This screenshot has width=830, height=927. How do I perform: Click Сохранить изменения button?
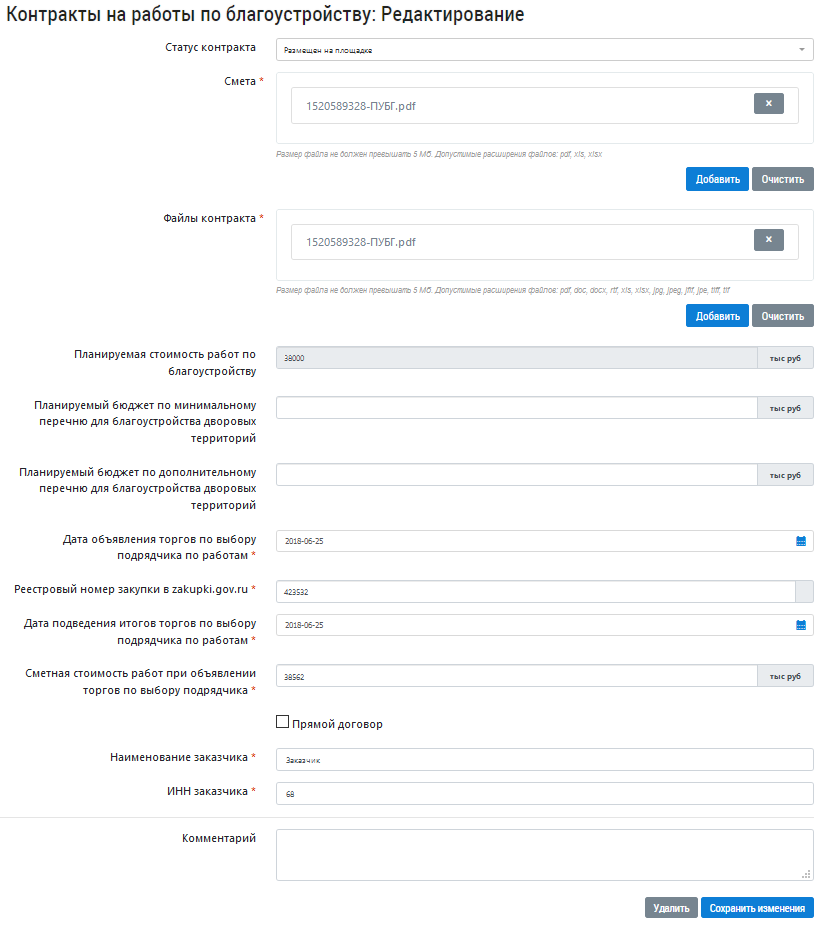pyautogui.click(x=757, y=908)
